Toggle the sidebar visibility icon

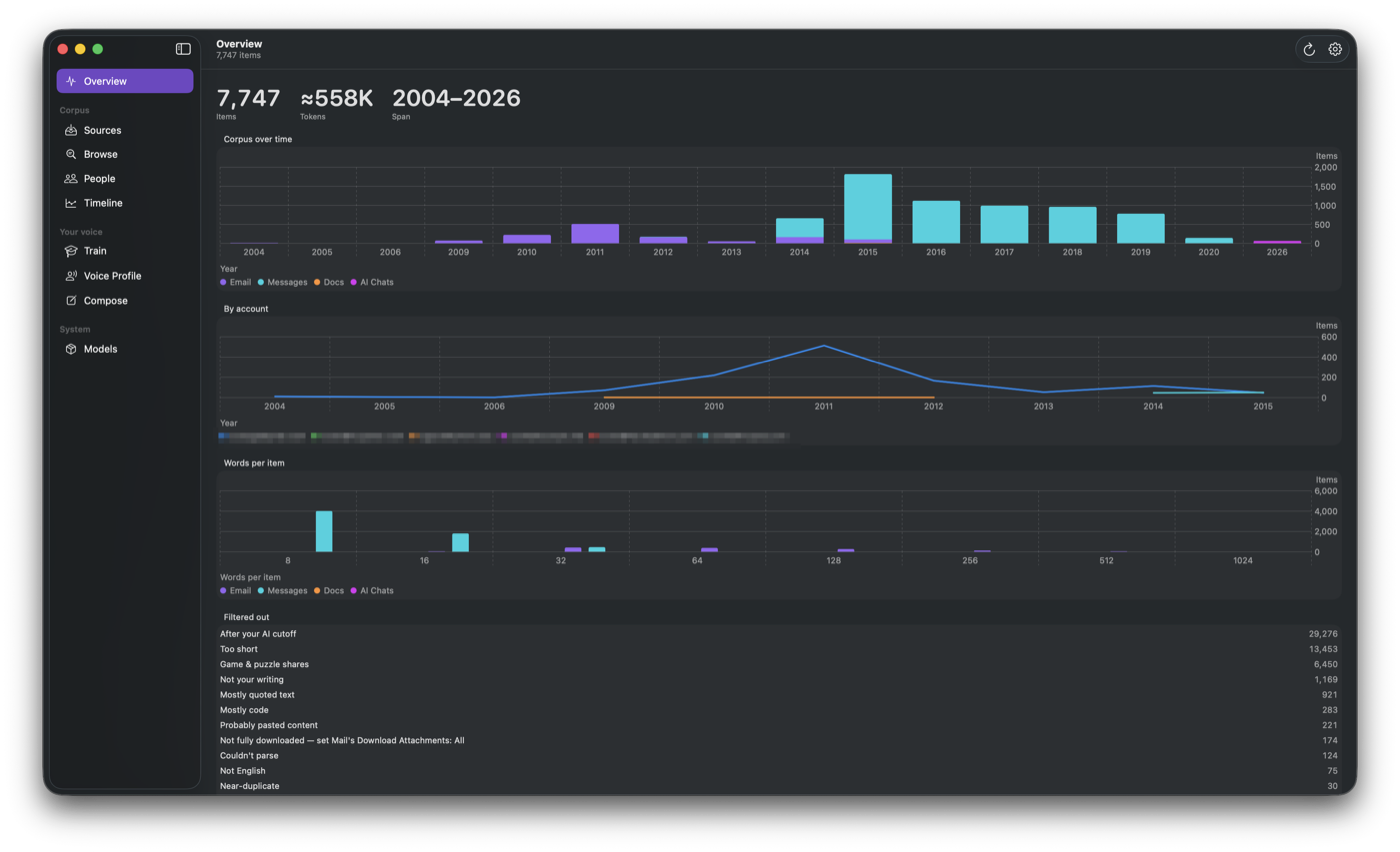click(x=183, y=48)
